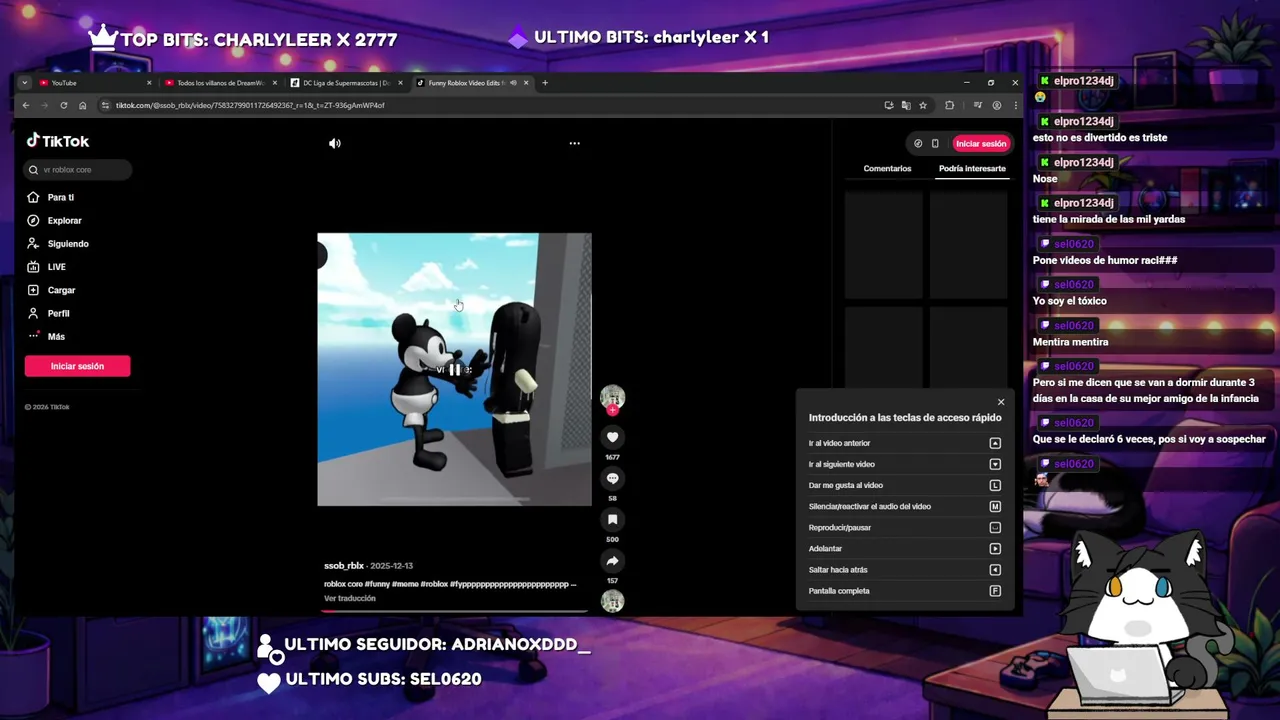This screenshot has height=720, width=1280.
Task: Open the sound disc icon below share
Action: tap(612, 600)
